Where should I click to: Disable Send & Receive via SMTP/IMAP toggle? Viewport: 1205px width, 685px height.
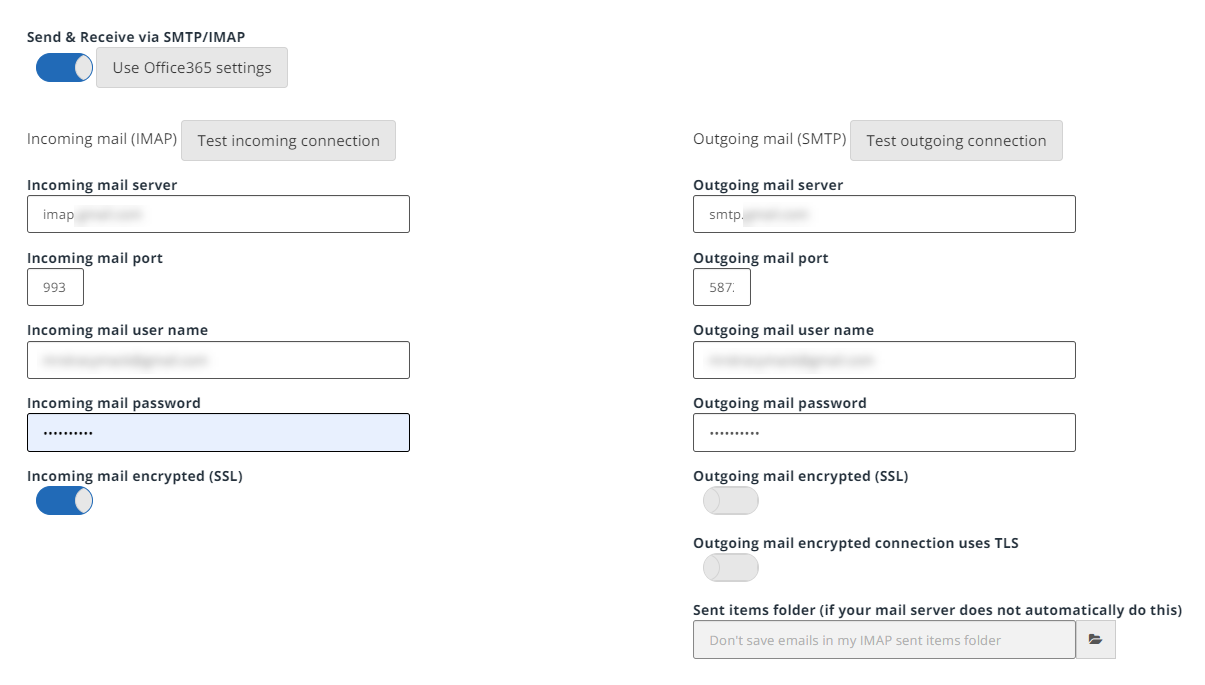(x=64, y=68)
